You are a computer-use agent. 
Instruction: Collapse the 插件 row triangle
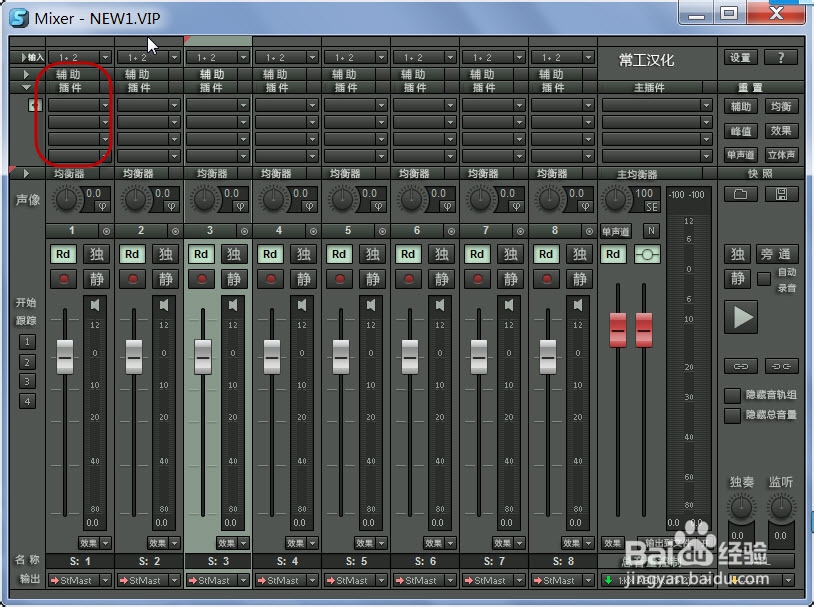point(26,88)
